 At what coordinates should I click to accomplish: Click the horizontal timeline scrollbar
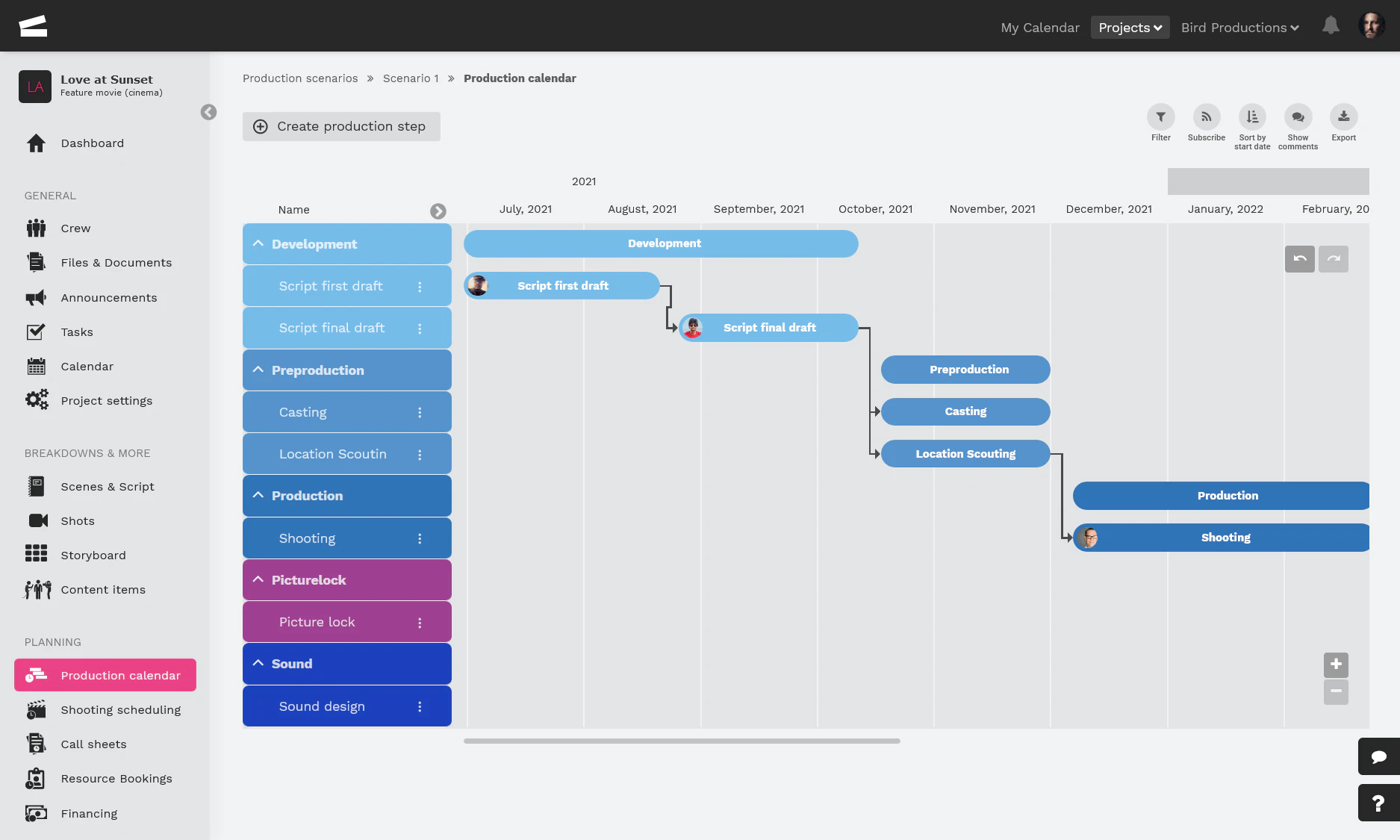point(681,741)
